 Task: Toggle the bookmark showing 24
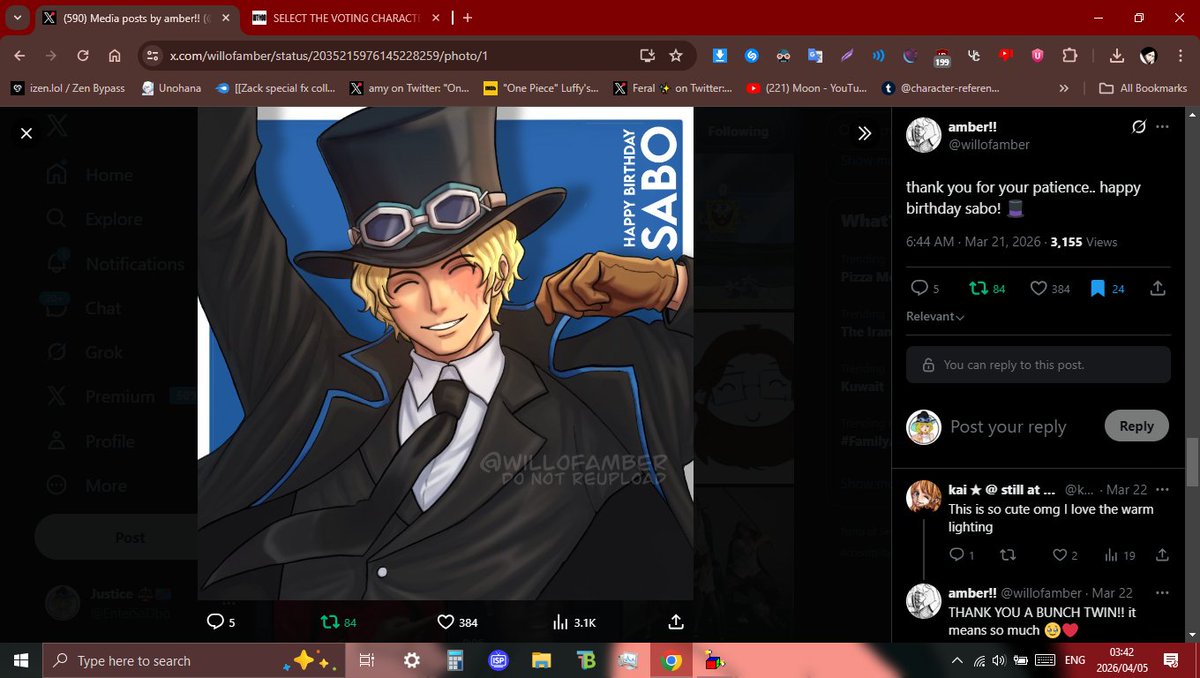point(1107,288)
